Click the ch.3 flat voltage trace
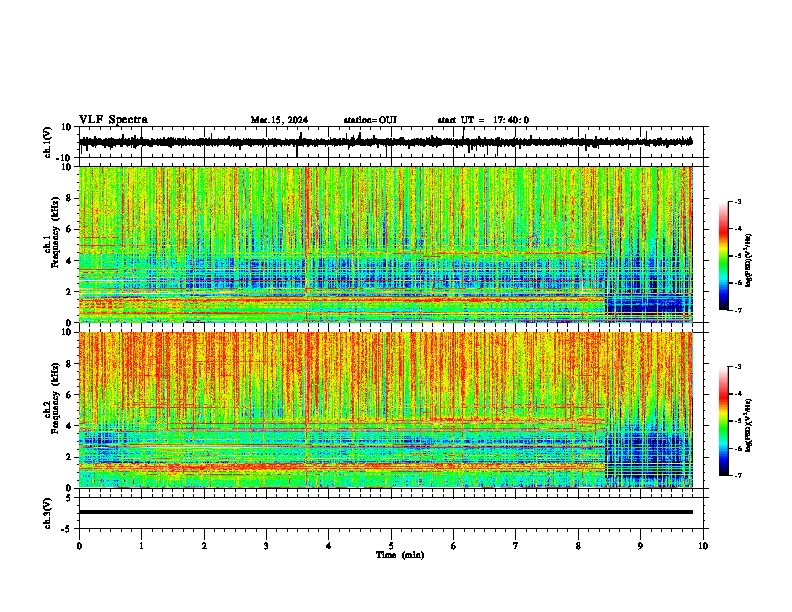Image resolution: width=792 pixels, height=612 pixels. 386,512
